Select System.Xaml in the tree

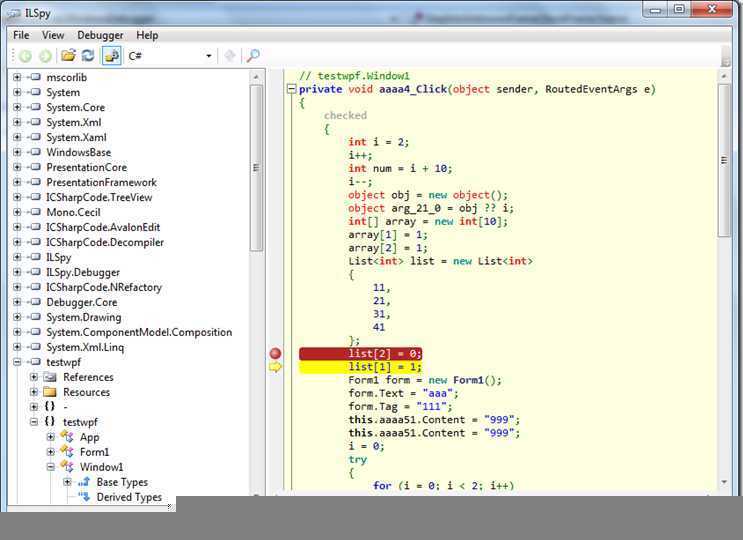(x=76, y=137)
